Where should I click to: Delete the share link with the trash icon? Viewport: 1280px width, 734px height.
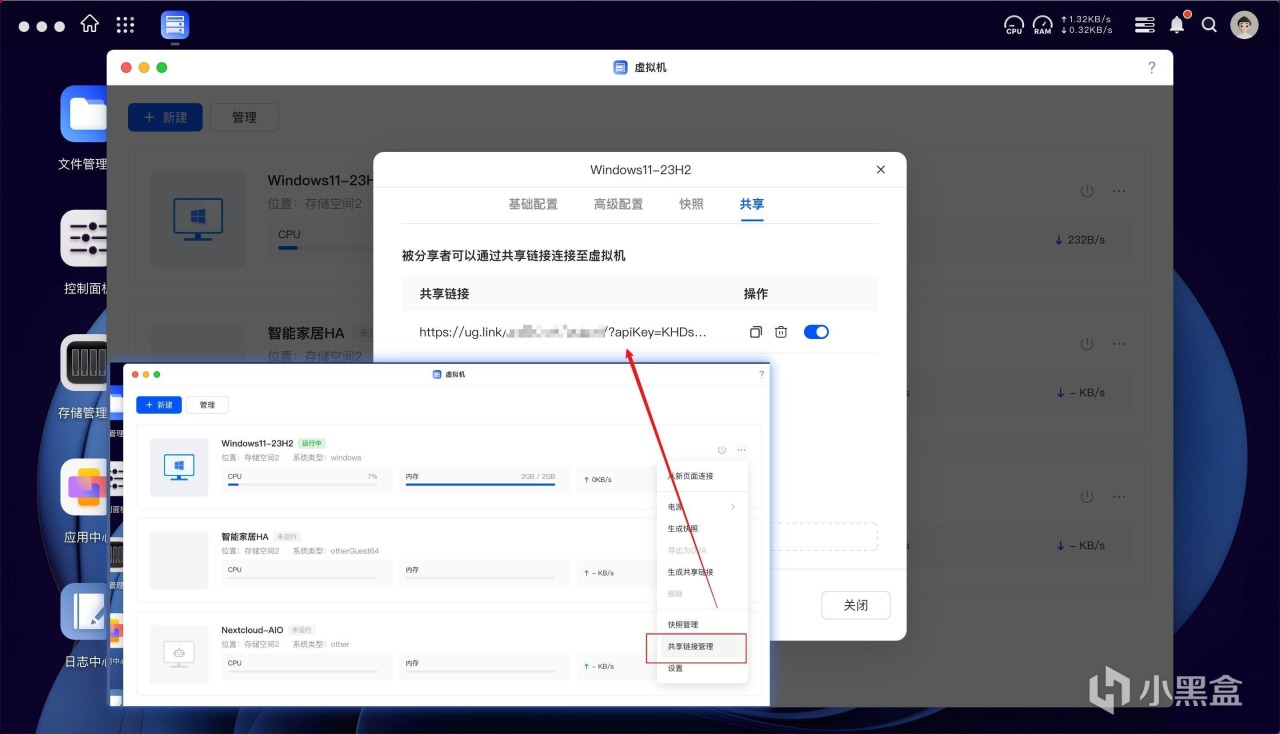pos(782,332)
